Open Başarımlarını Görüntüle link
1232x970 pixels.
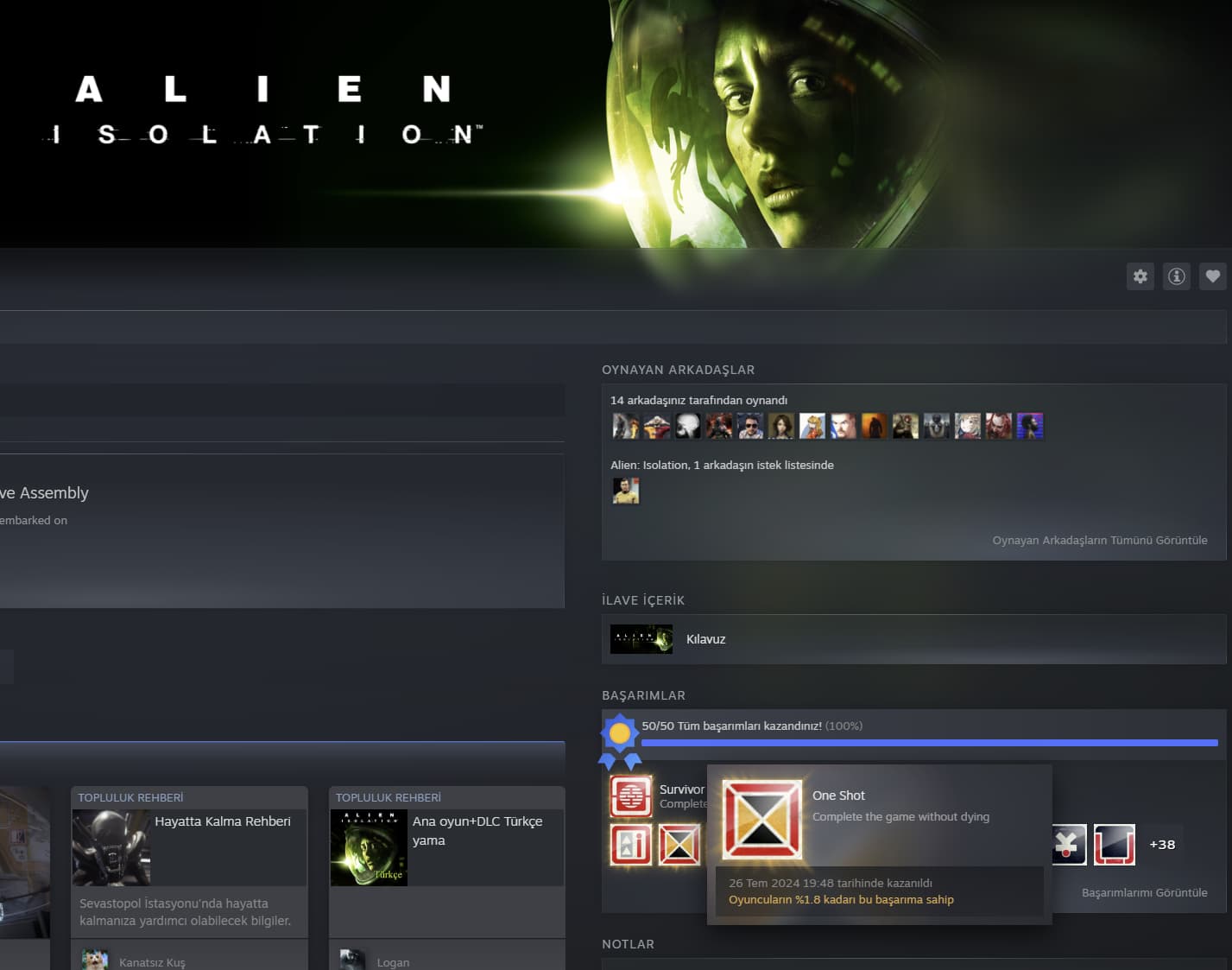point(1144,892)
